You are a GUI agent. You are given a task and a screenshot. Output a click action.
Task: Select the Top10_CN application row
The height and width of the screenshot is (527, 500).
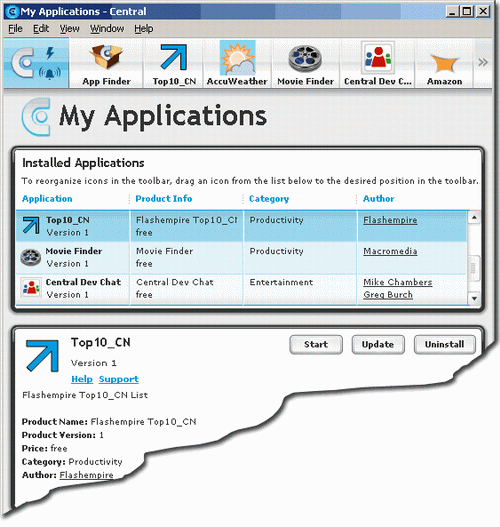click(x=241, y=226)
